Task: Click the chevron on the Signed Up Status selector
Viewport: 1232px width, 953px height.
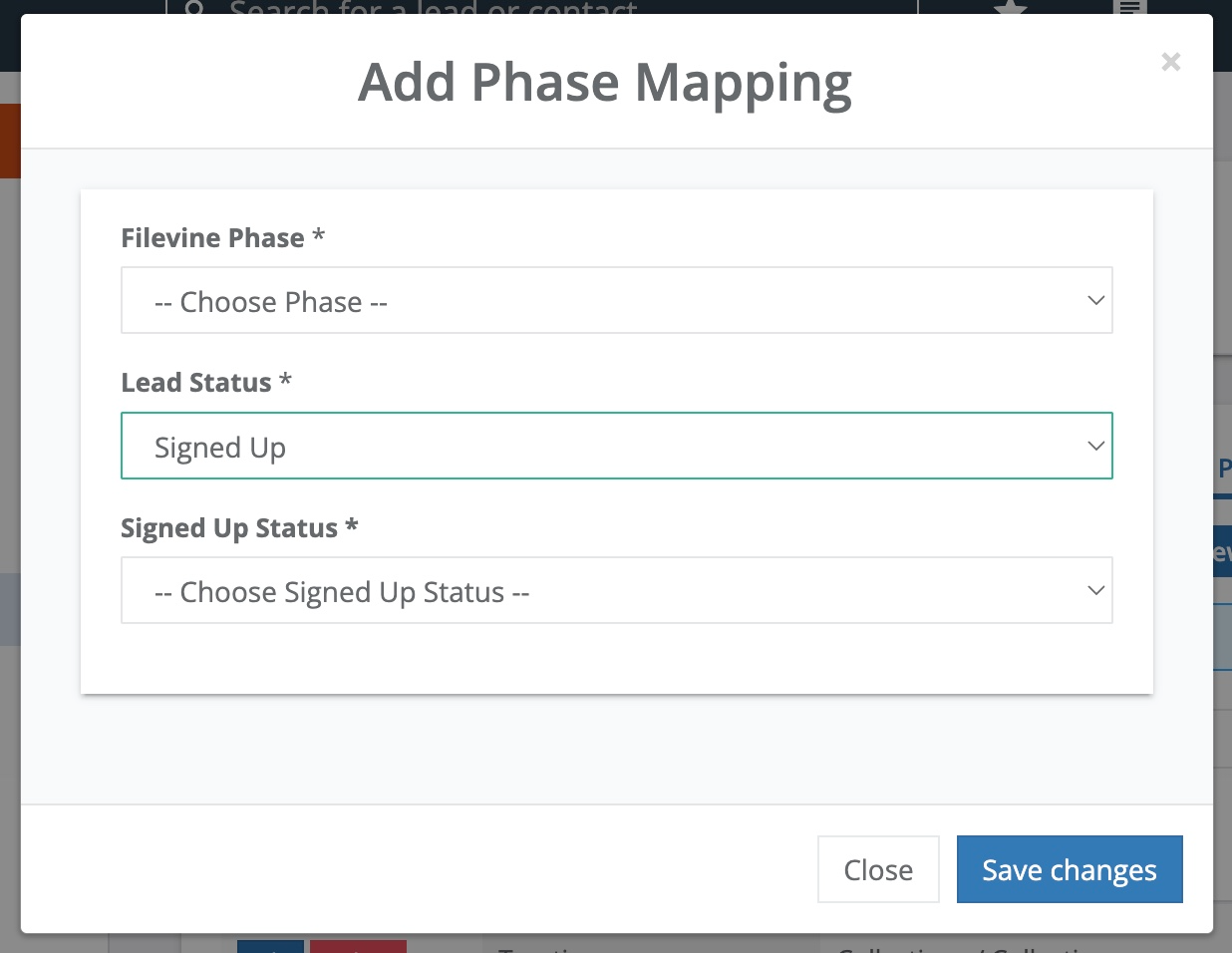Action: 1095,590
